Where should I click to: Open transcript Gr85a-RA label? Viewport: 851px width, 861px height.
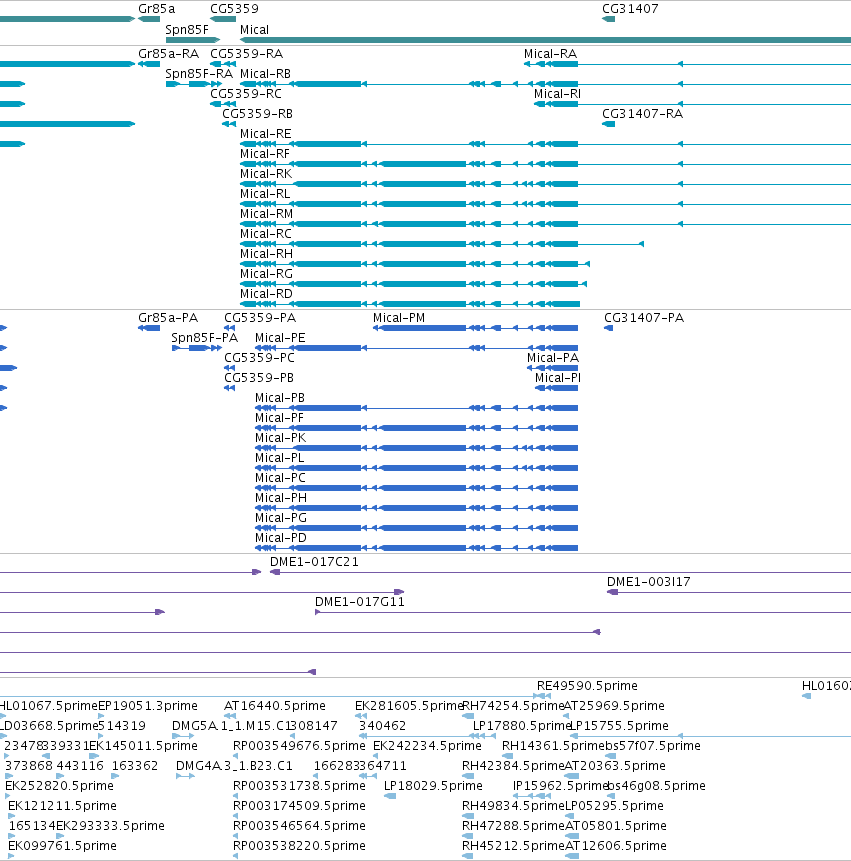click(169, 54)
